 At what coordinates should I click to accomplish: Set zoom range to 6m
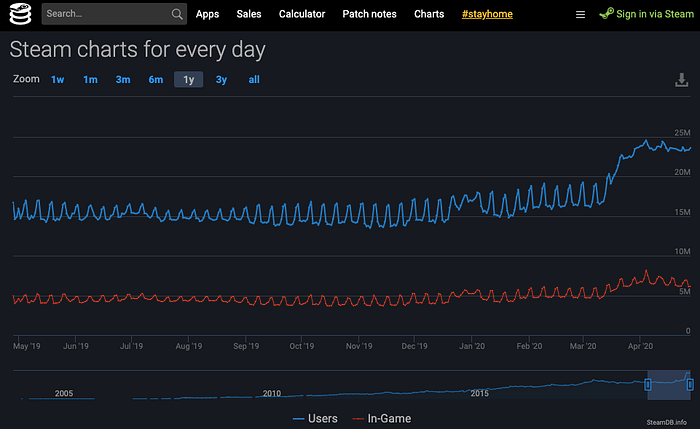tap(156, 79)
